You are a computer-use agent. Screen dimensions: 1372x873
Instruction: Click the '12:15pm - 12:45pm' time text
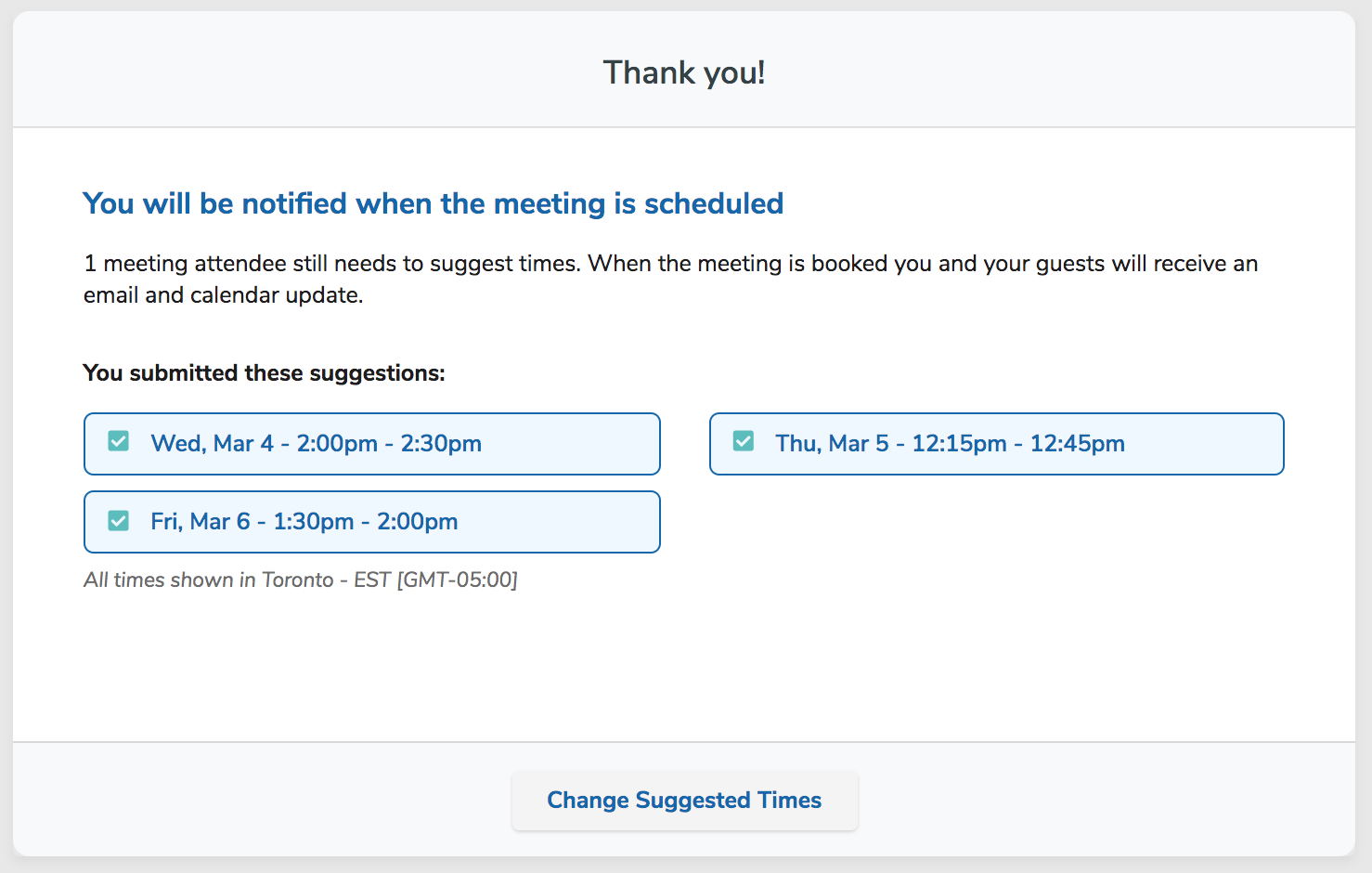pos(1019,444)
